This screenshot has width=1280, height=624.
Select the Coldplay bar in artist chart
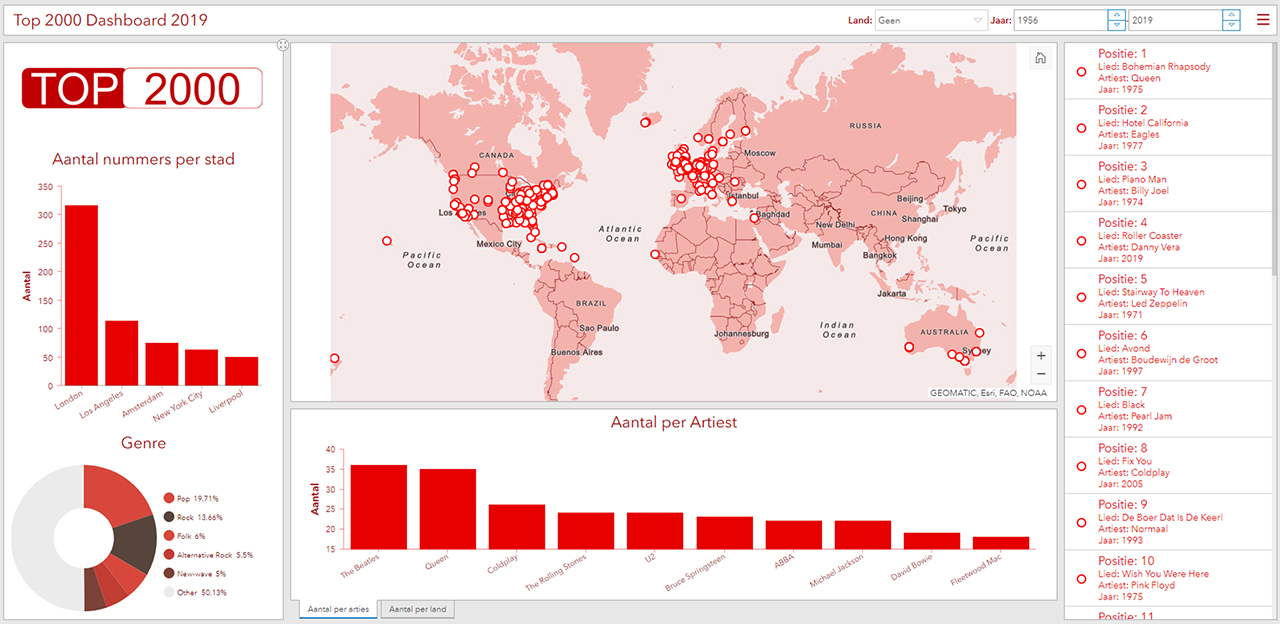tap(517, 527)
